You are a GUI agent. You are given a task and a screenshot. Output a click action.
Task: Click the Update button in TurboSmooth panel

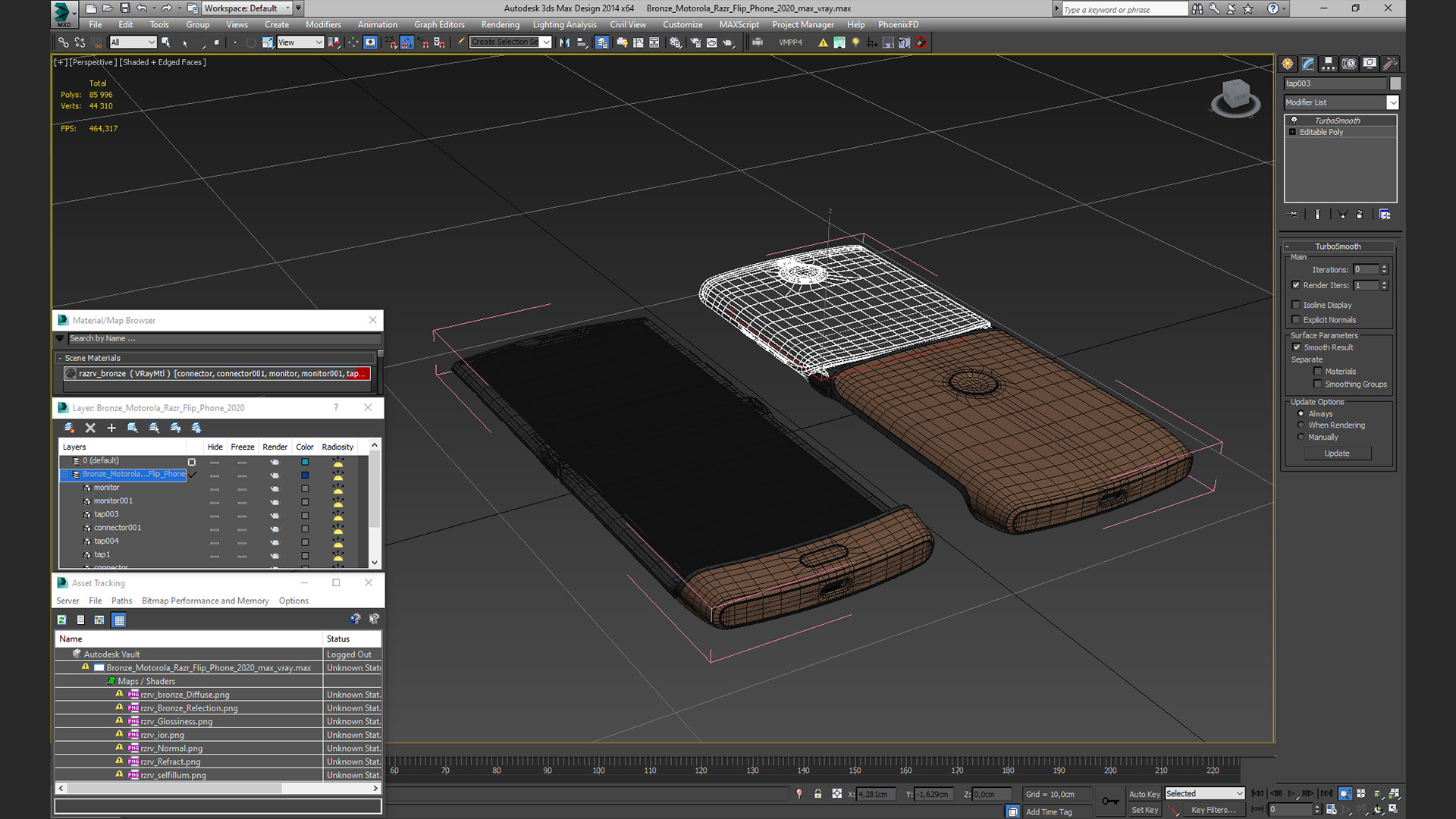pos(1338,453)
